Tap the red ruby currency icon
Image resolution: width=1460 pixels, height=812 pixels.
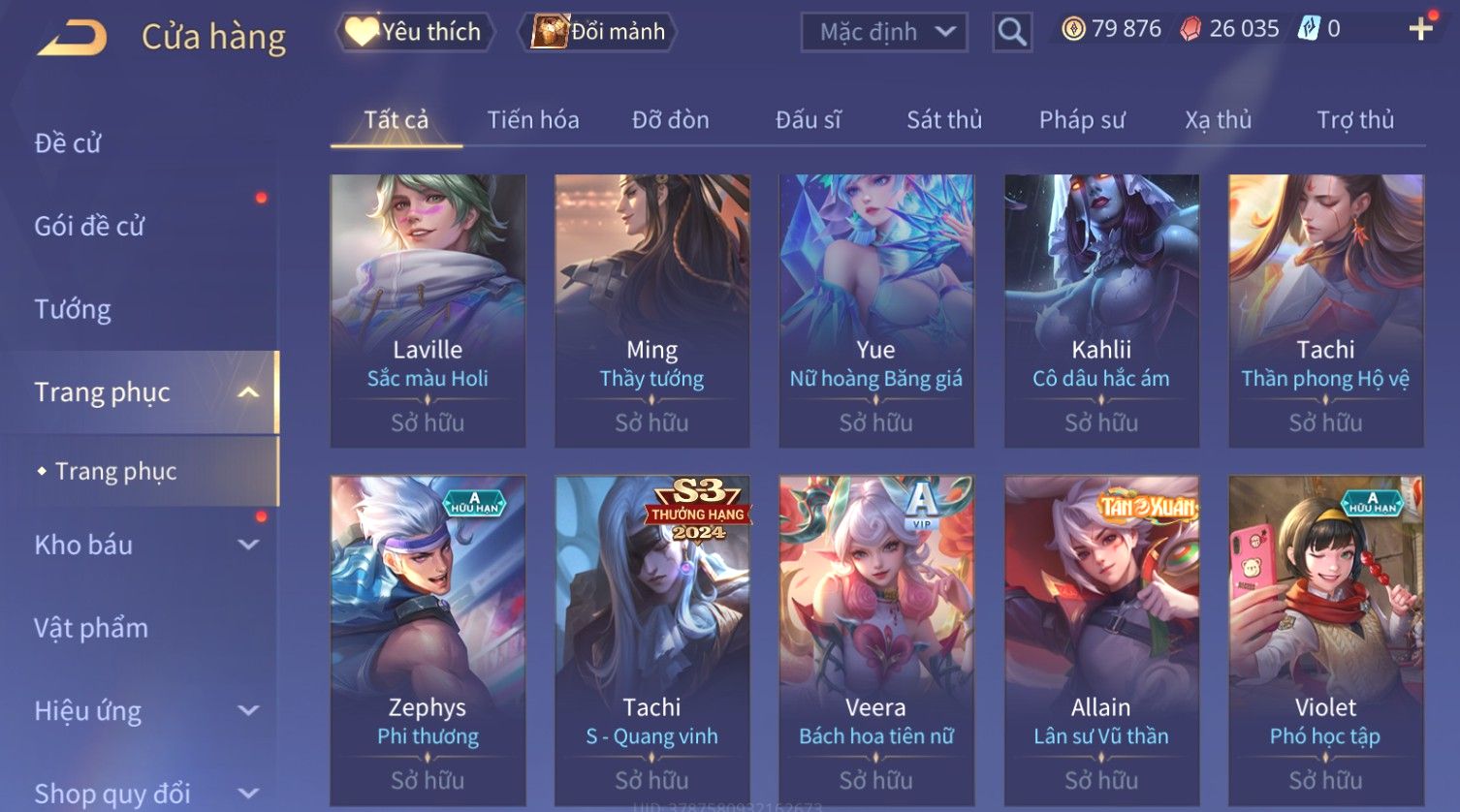[1190, 29]
